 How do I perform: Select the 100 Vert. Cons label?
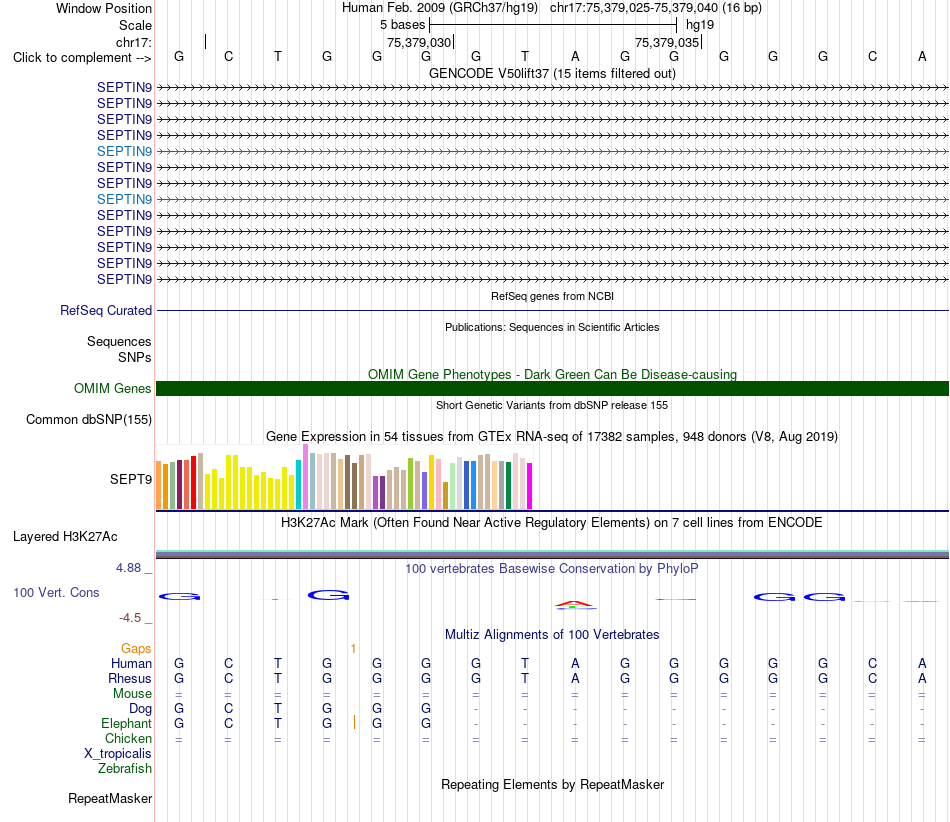click(x=56, y=592)
